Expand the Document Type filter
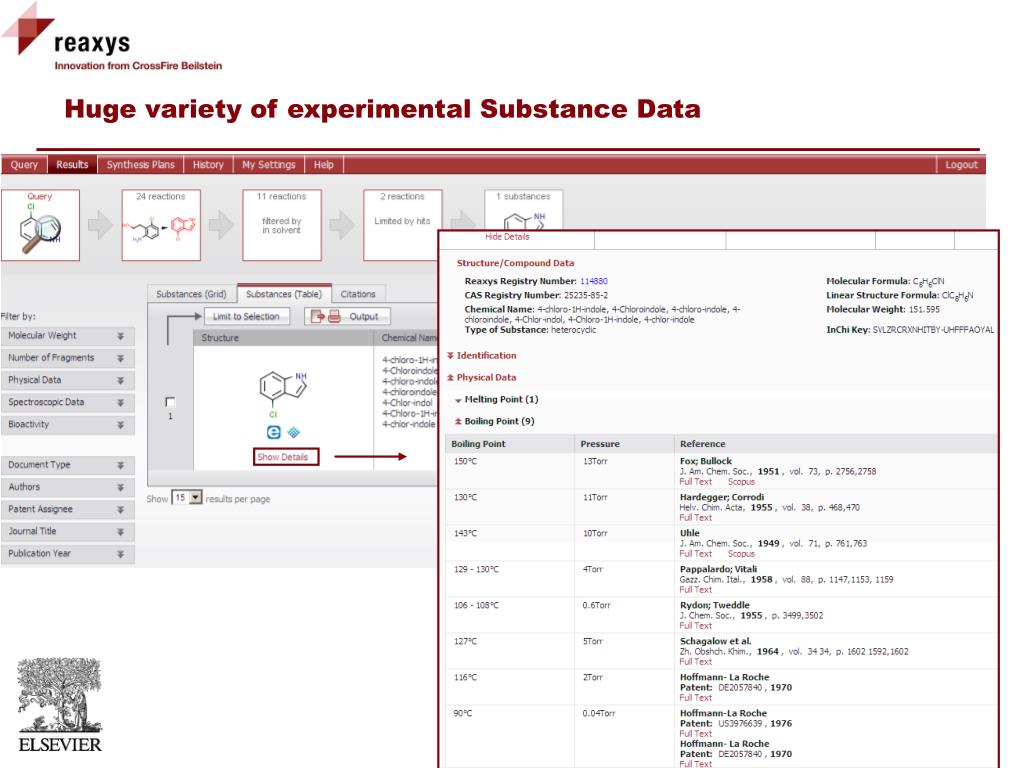 pyautogui.click(x=68, y=465)
